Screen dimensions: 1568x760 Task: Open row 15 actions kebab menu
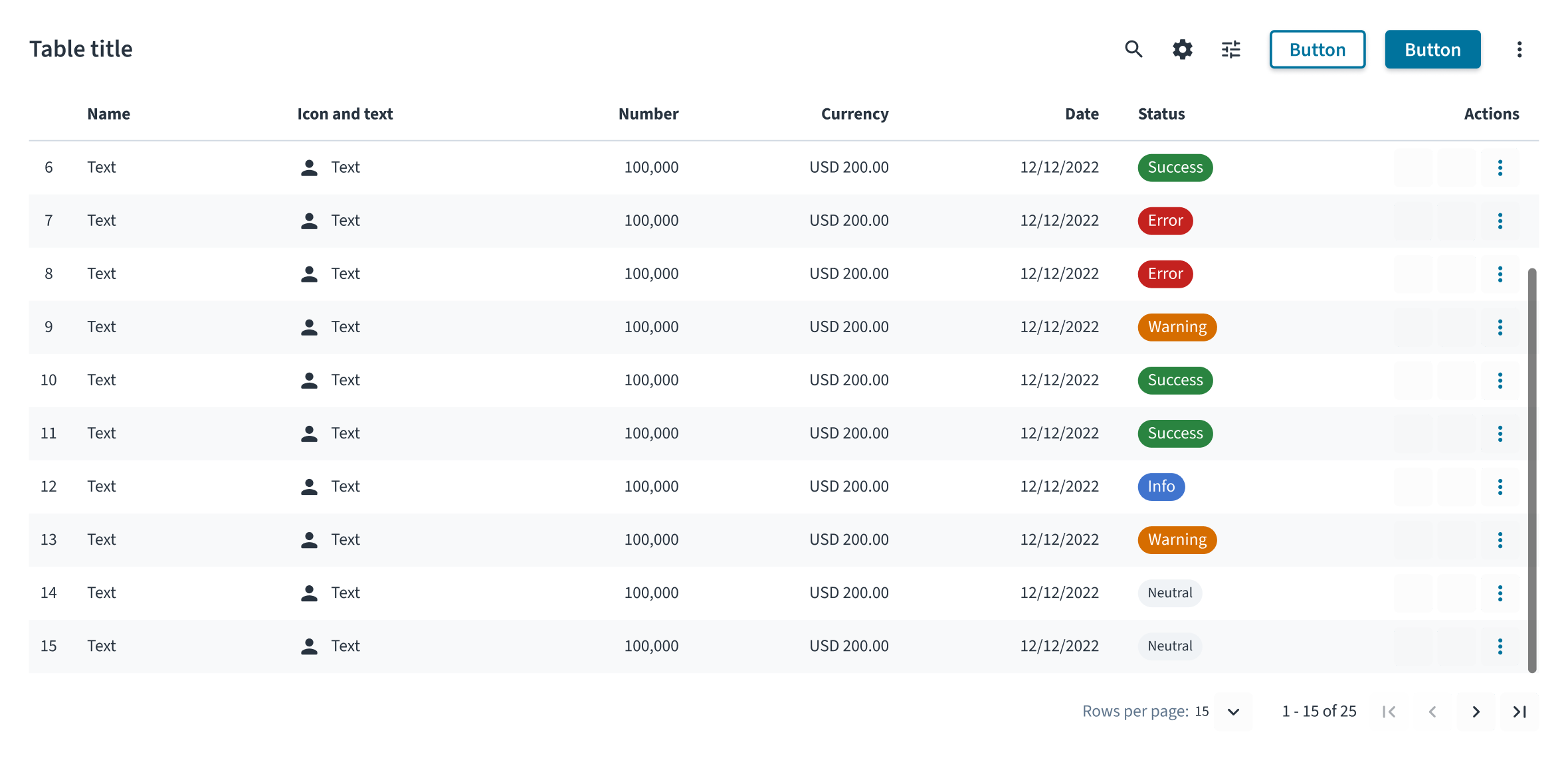pos(1500,646)
